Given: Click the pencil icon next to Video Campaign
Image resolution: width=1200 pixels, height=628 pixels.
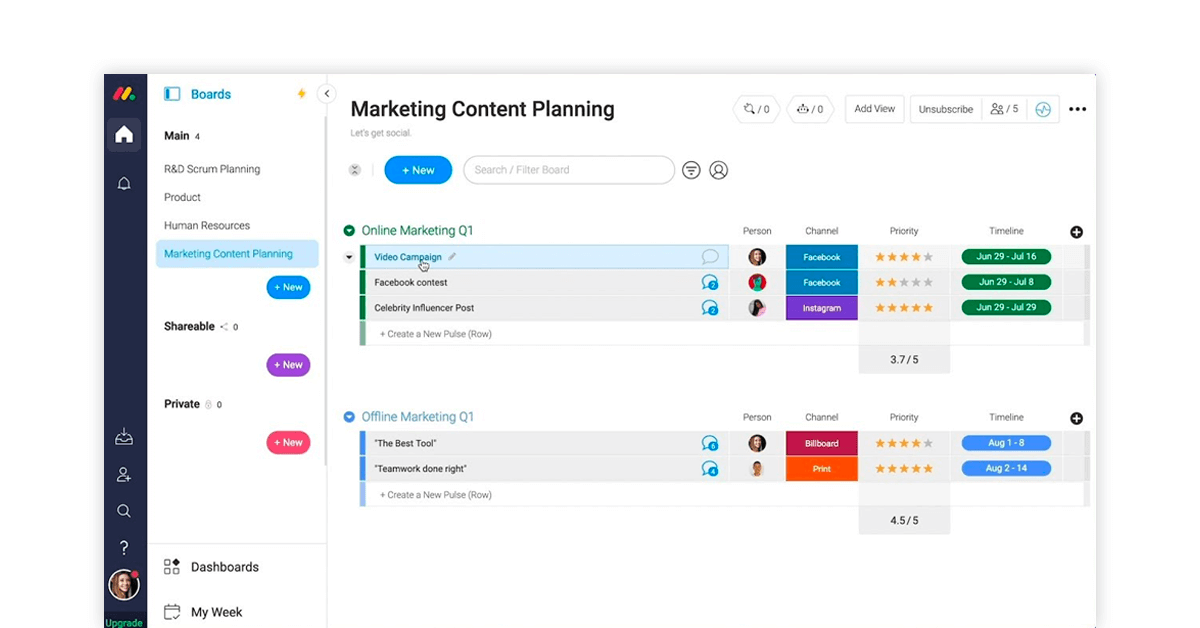Looking at the screenshot, I should (452, 257).
